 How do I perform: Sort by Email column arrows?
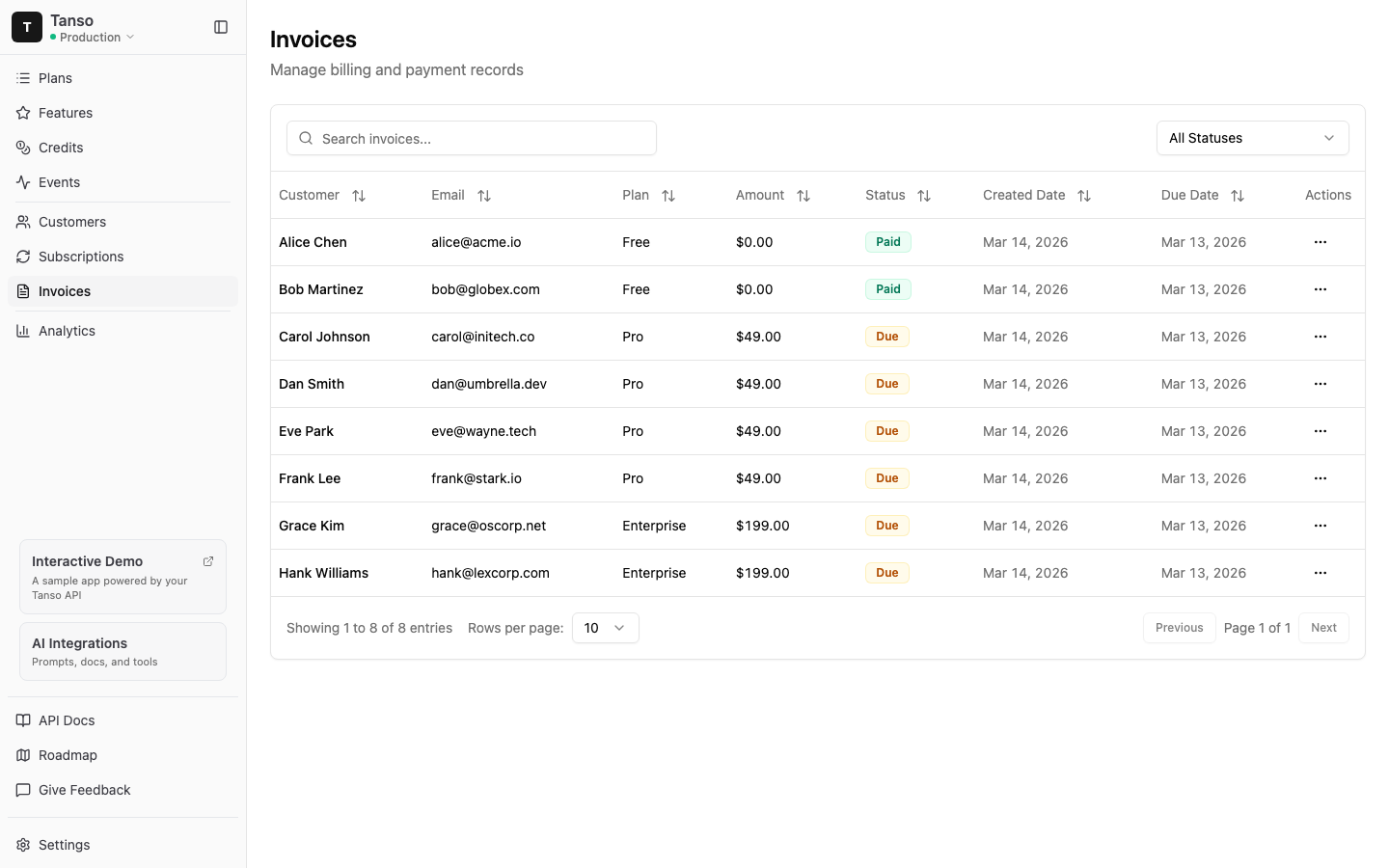click(484, 196)
